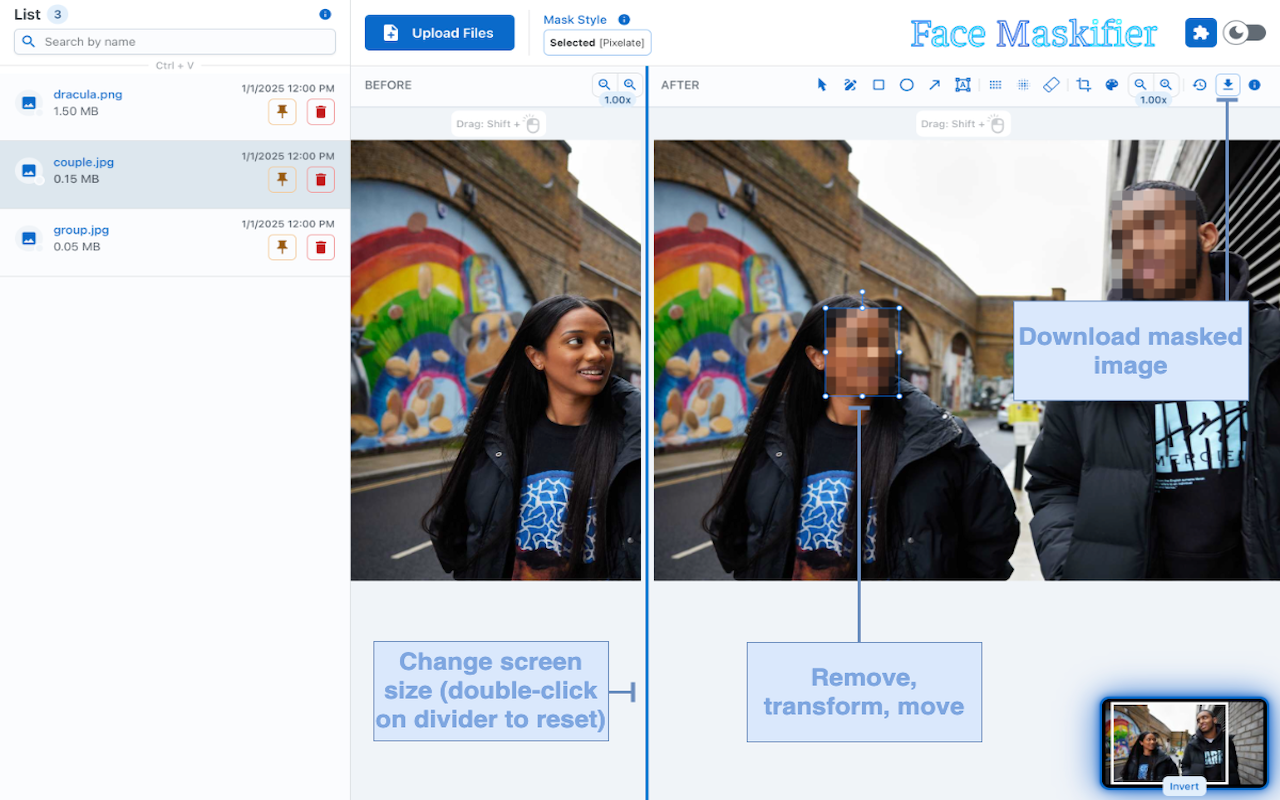1280x800 pixels.
Task: Choose the ellipse mask tool
Action: [906, 85]
